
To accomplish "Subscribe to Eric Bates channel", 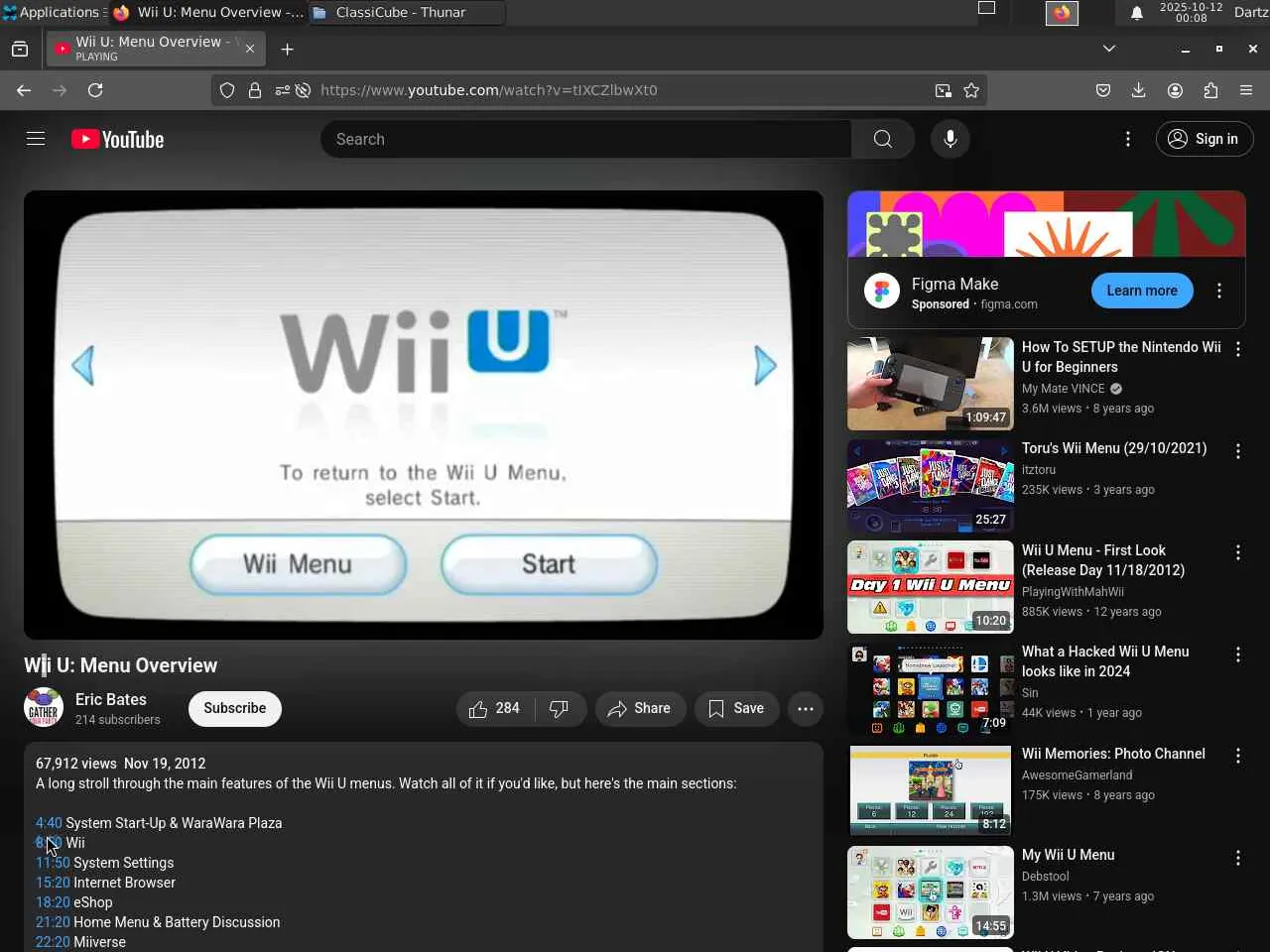I will (x=235, y=708).
